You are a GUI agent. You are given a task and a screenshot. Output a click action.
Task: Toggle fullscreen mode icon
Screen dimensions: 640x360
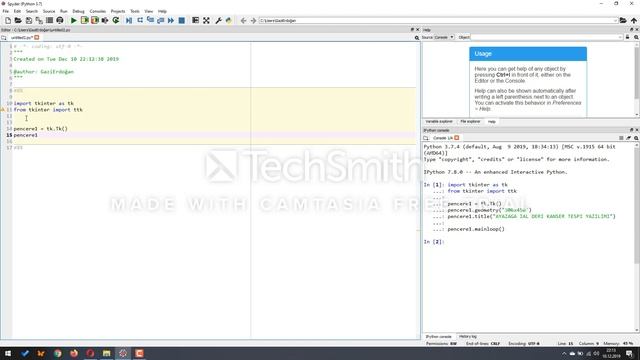click(x=207, y=20)
